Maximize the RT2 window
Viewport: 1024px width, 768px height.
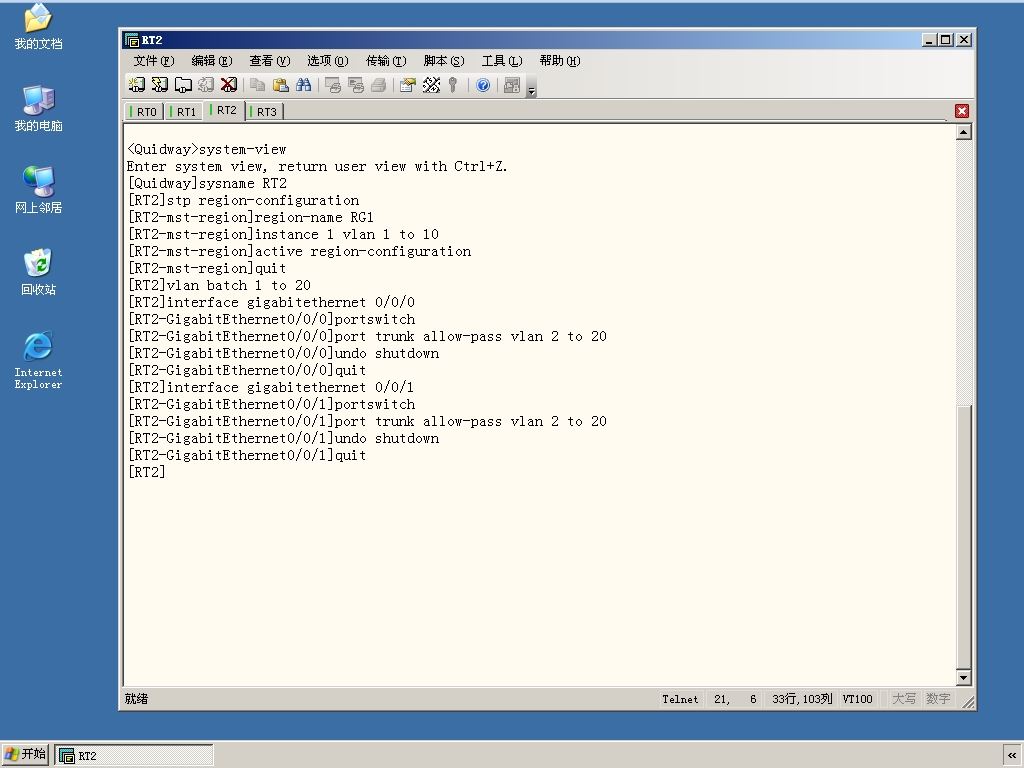[x=945, y=40]
